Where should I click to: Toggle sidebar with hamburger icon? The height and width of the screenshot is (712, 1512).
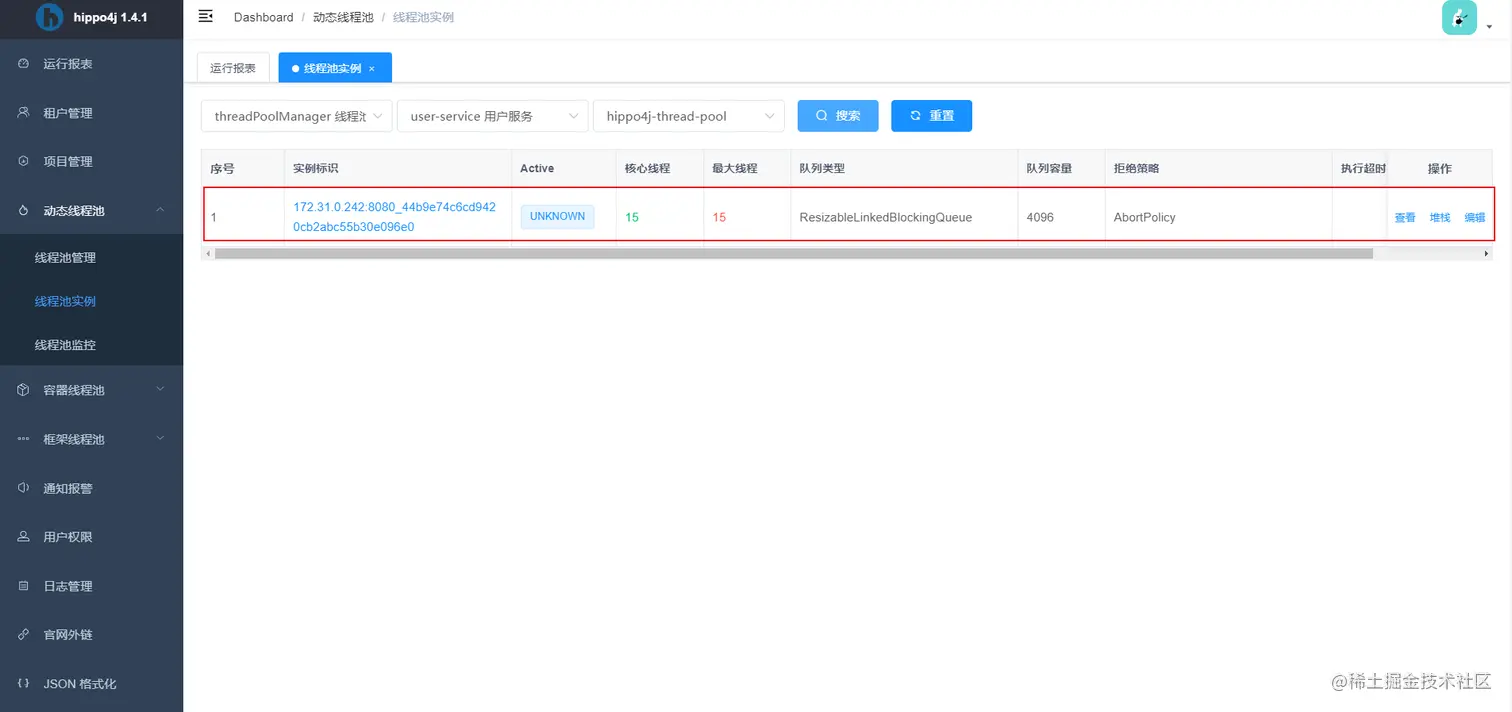pos(206,16)
